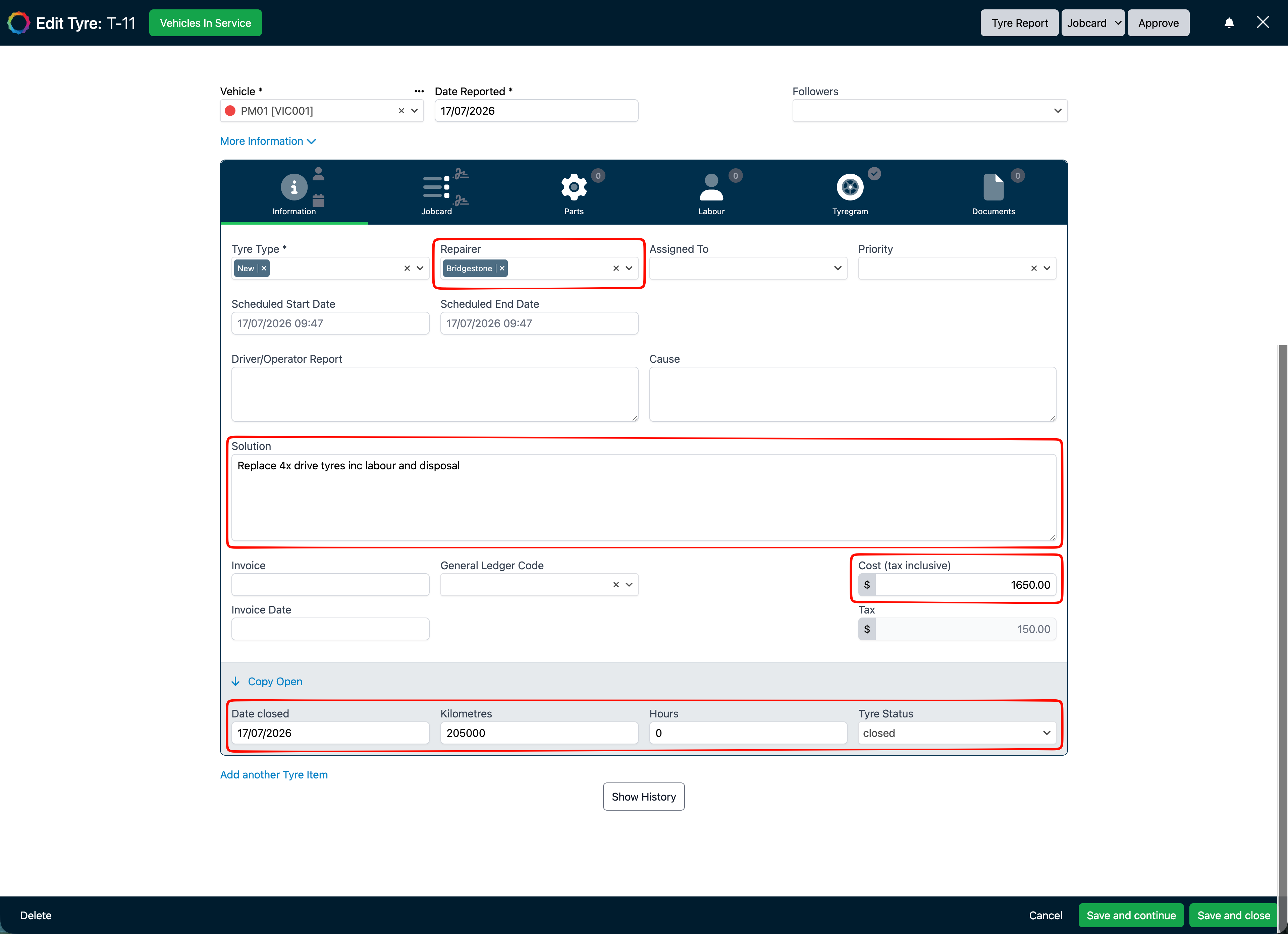This screenshot has width=1288, height=934.
Task: Click the Vehicle three-dot options icon
Action: [419, 92]
